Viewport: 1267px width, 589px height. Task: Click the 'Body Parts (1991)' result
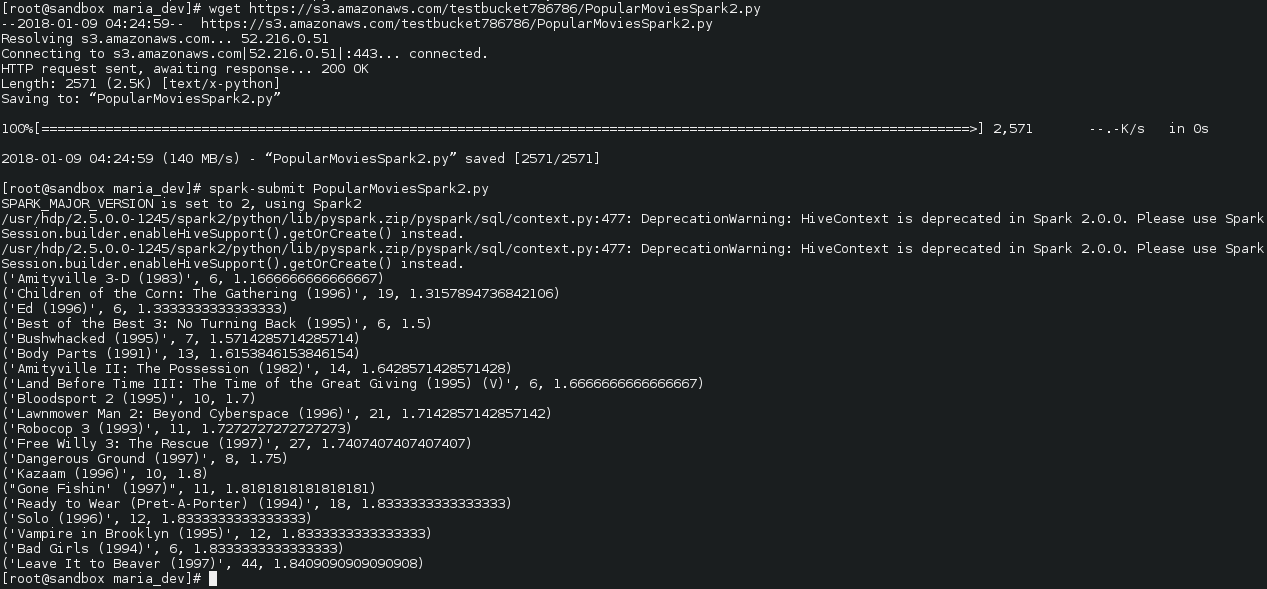tap(181, 354)
